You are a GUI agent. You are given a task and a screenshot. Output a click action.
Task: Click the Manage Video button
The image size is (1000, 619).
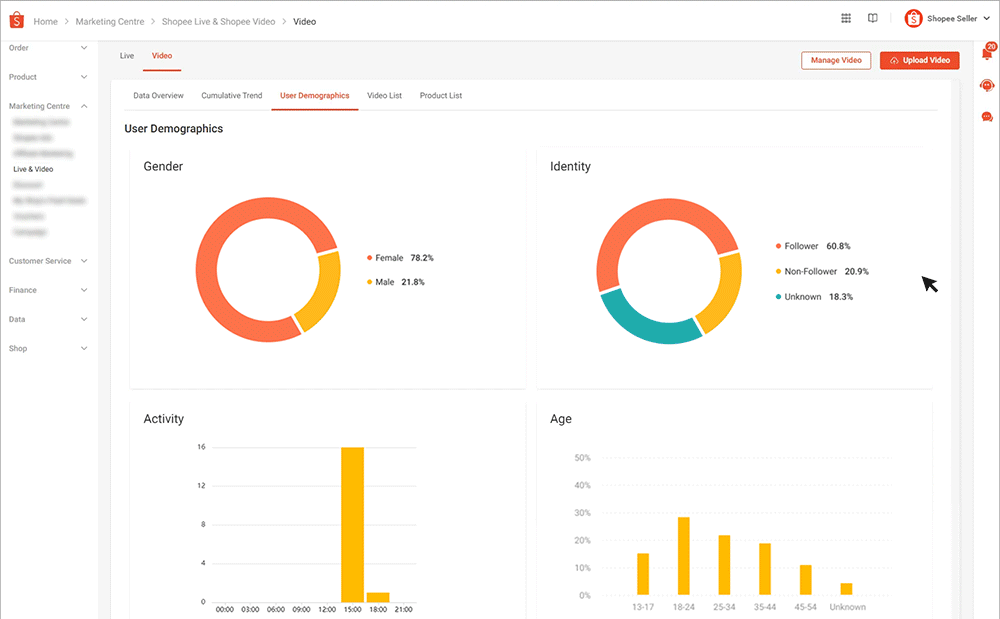836,60
